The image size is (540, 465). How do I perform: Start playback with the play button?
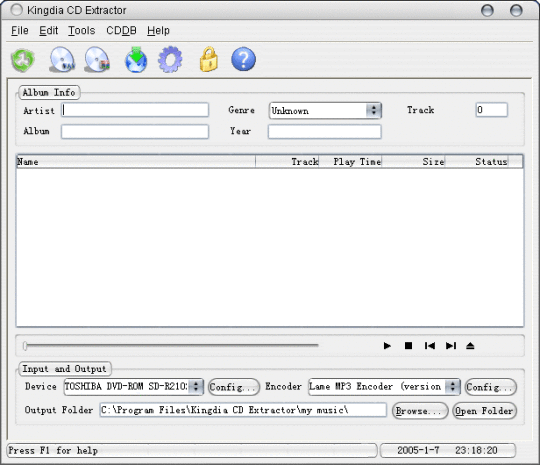pyautogui.click(x=387, y=345)
